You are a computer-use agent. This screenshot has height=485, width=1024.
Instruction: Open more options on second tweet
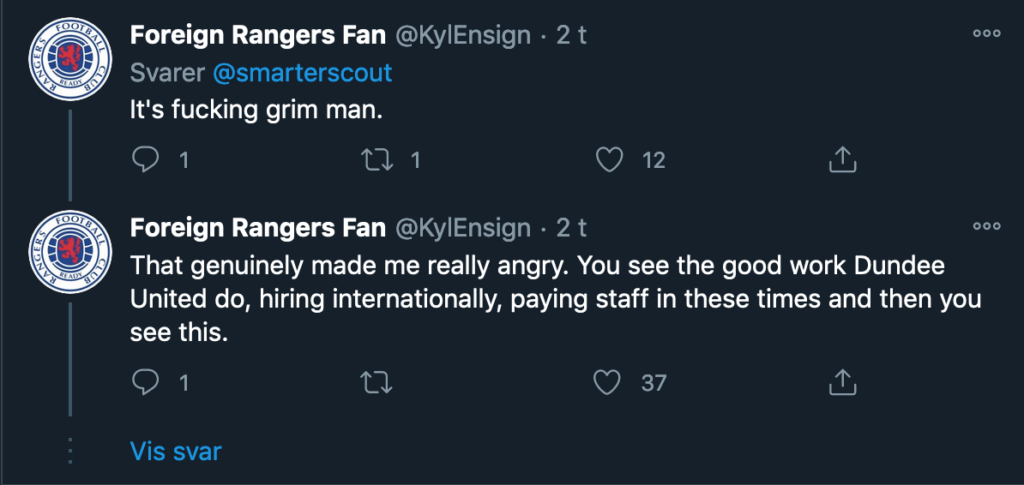click(986, 227)
